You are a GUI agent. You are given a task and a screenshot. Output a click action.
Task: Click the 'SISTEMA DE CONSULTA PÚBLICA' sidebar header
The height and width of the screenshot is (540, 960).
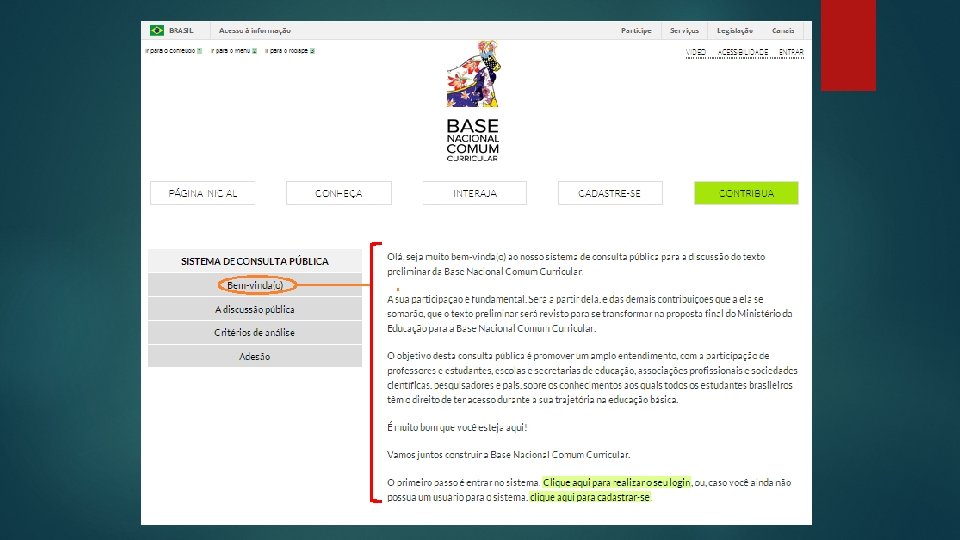255,261
